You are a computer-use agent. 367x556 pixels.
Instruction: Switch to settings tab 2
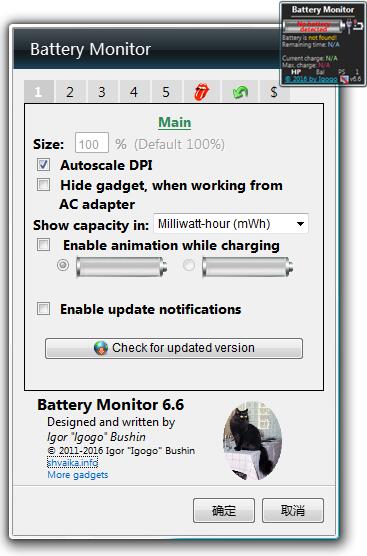click(70, 92)
